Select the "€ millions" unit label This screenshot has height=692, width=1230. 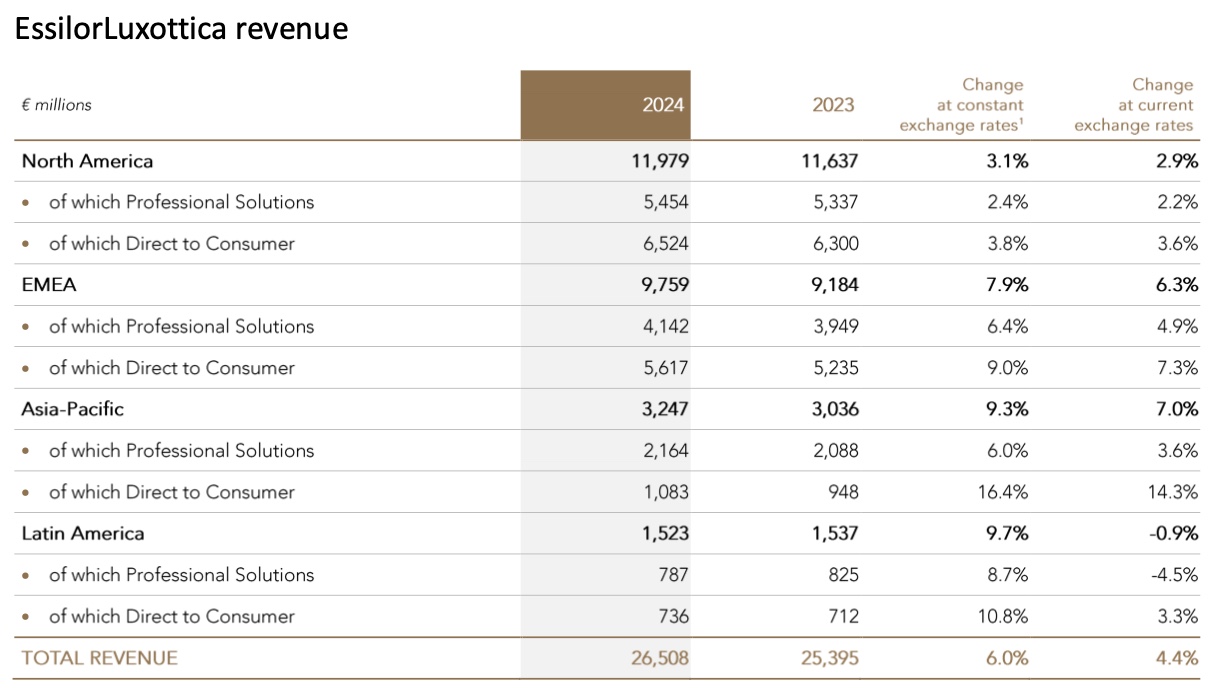[57, 105]
